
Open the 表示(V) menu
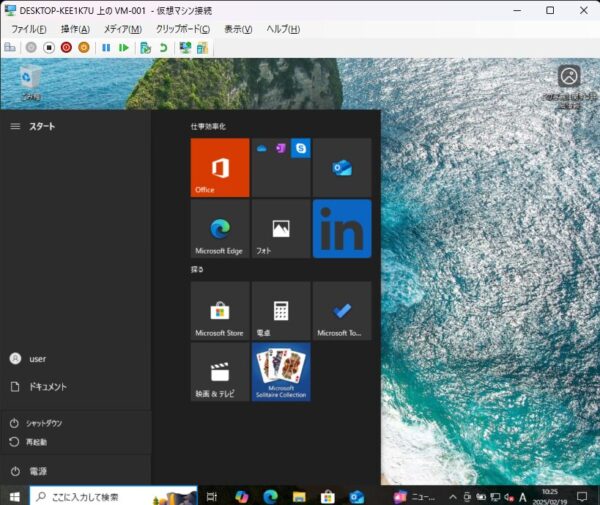[238, 29]
